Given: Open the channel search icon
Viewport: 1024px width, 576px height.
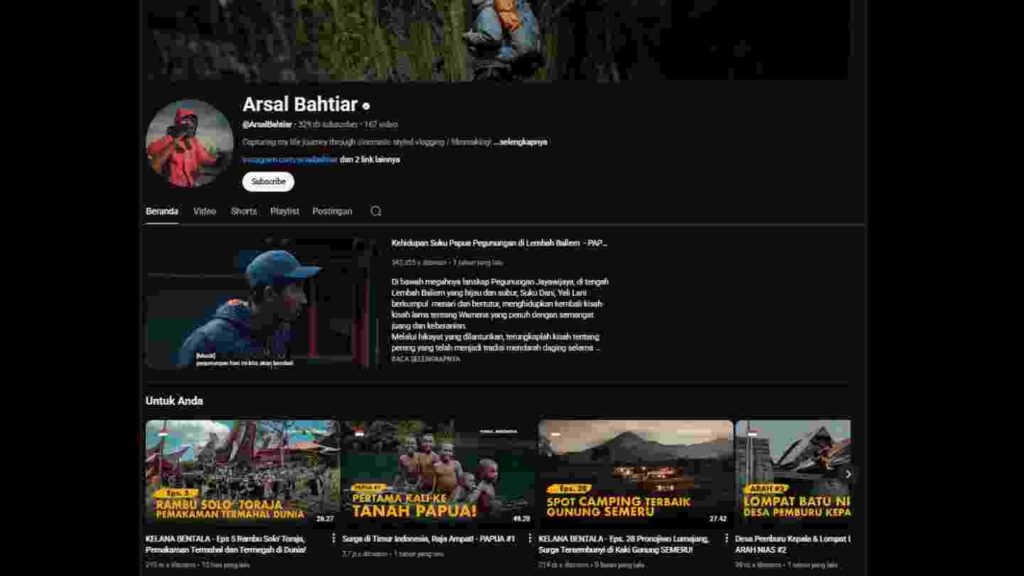Looking at the screenshot, I should (376, 211).
